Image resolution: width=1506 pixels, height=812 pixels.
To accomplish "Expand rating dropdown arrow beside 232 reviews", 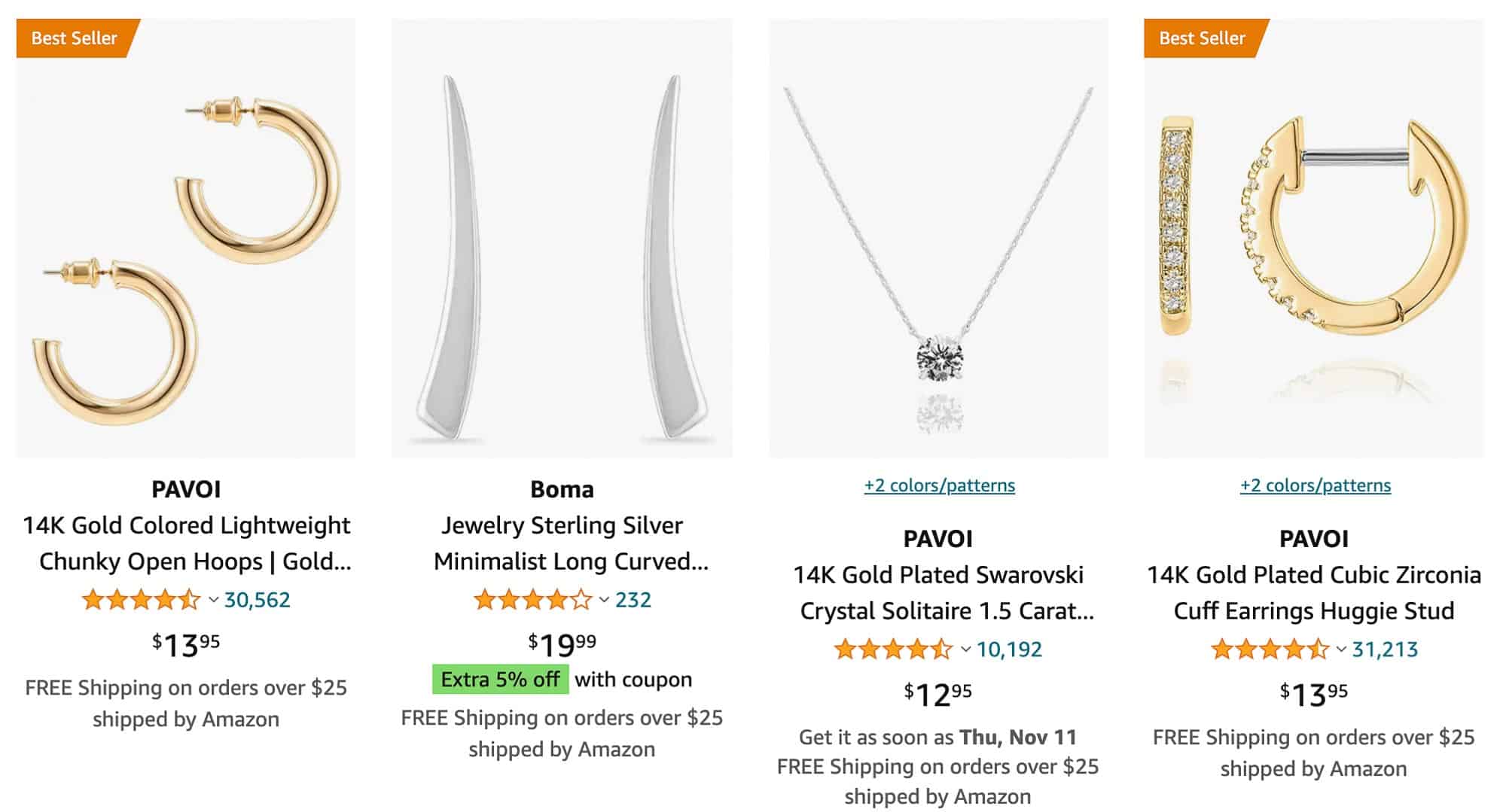I will click(604, 600).
